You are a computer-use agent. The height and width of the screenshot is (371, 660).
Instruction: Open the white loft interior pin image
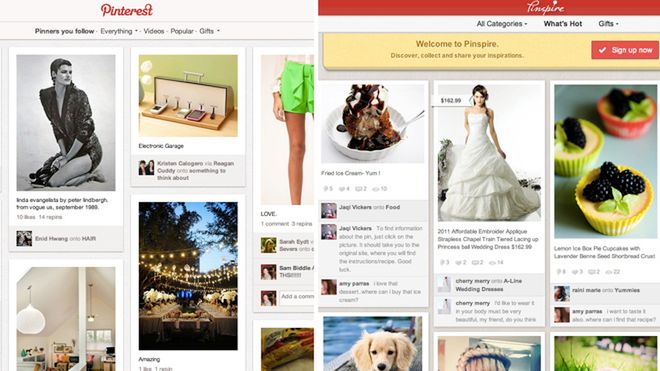(x=66, y=319)
